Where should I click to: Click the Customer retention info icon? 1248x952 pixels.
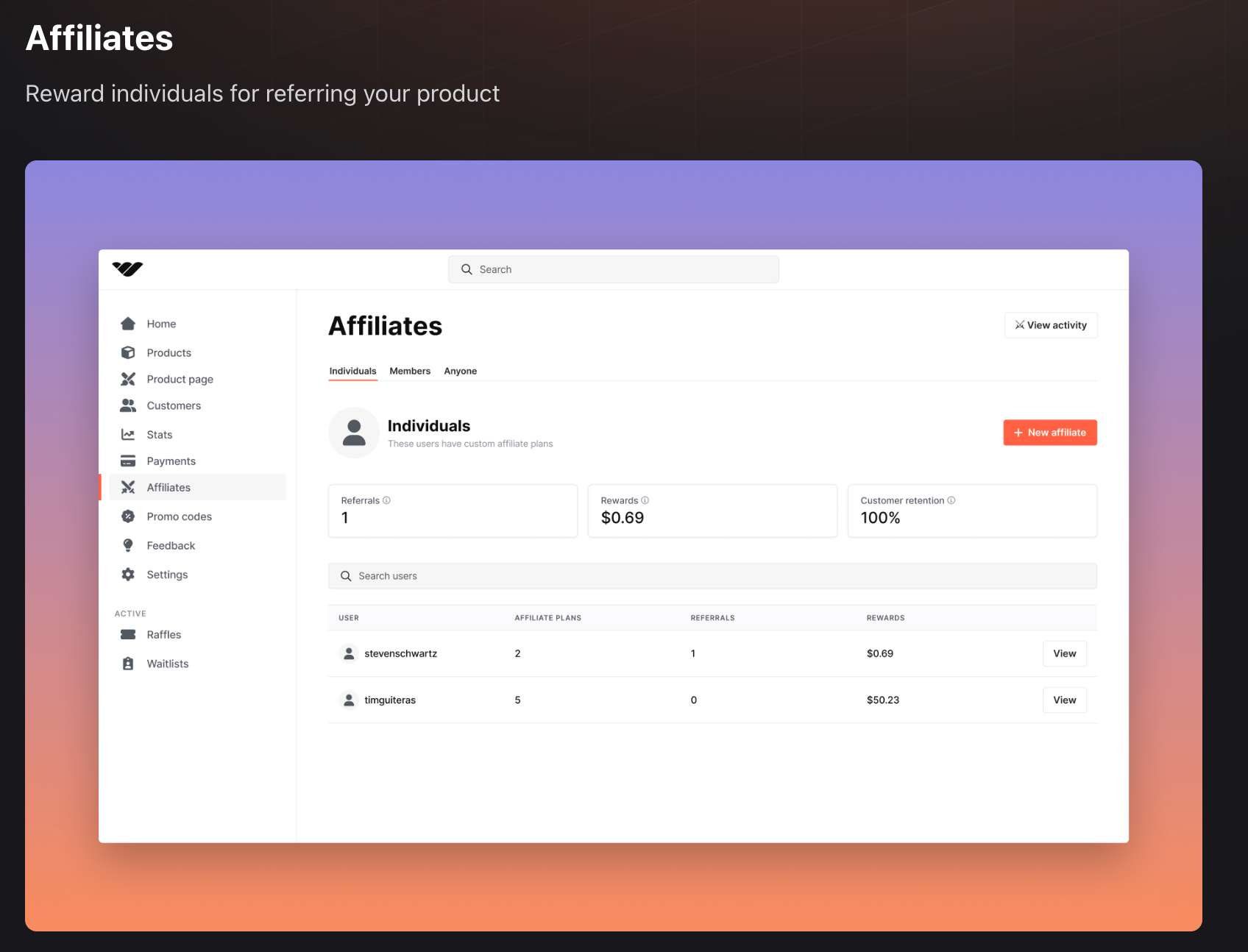pos(951,500)
